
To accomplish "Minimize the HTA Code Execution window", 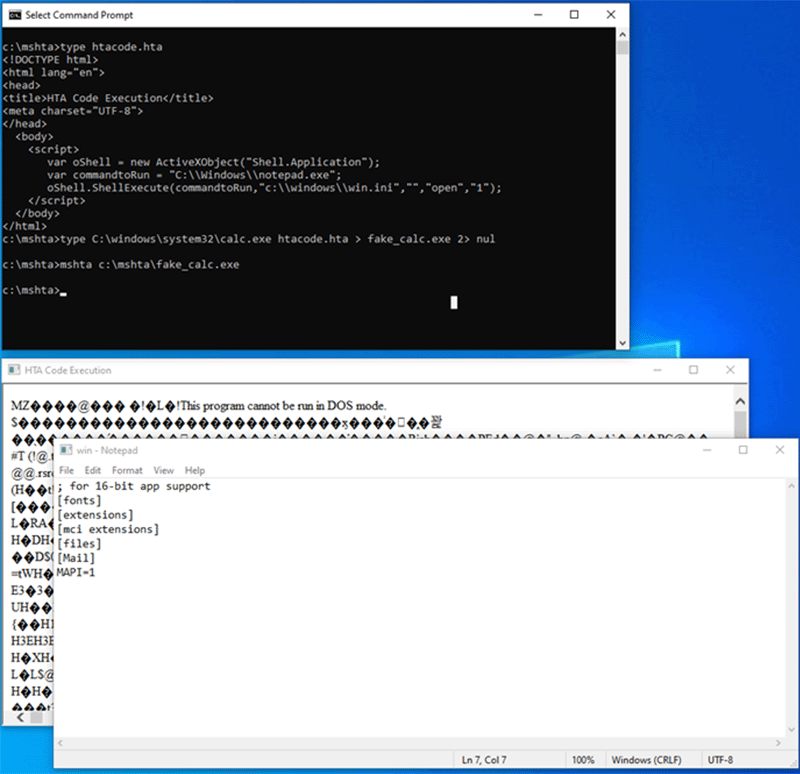I will 657,370.
